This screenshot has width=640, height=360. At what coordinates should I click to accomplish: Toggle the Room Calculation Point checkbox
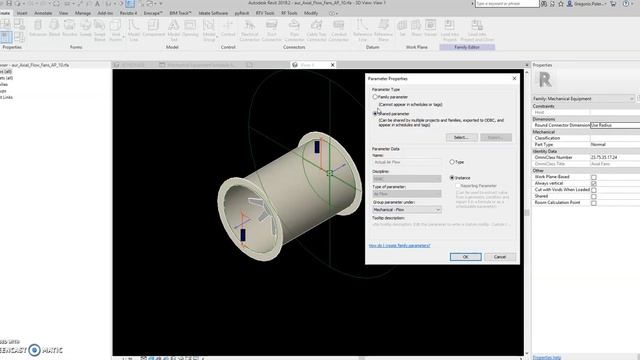tap(593, 203)
